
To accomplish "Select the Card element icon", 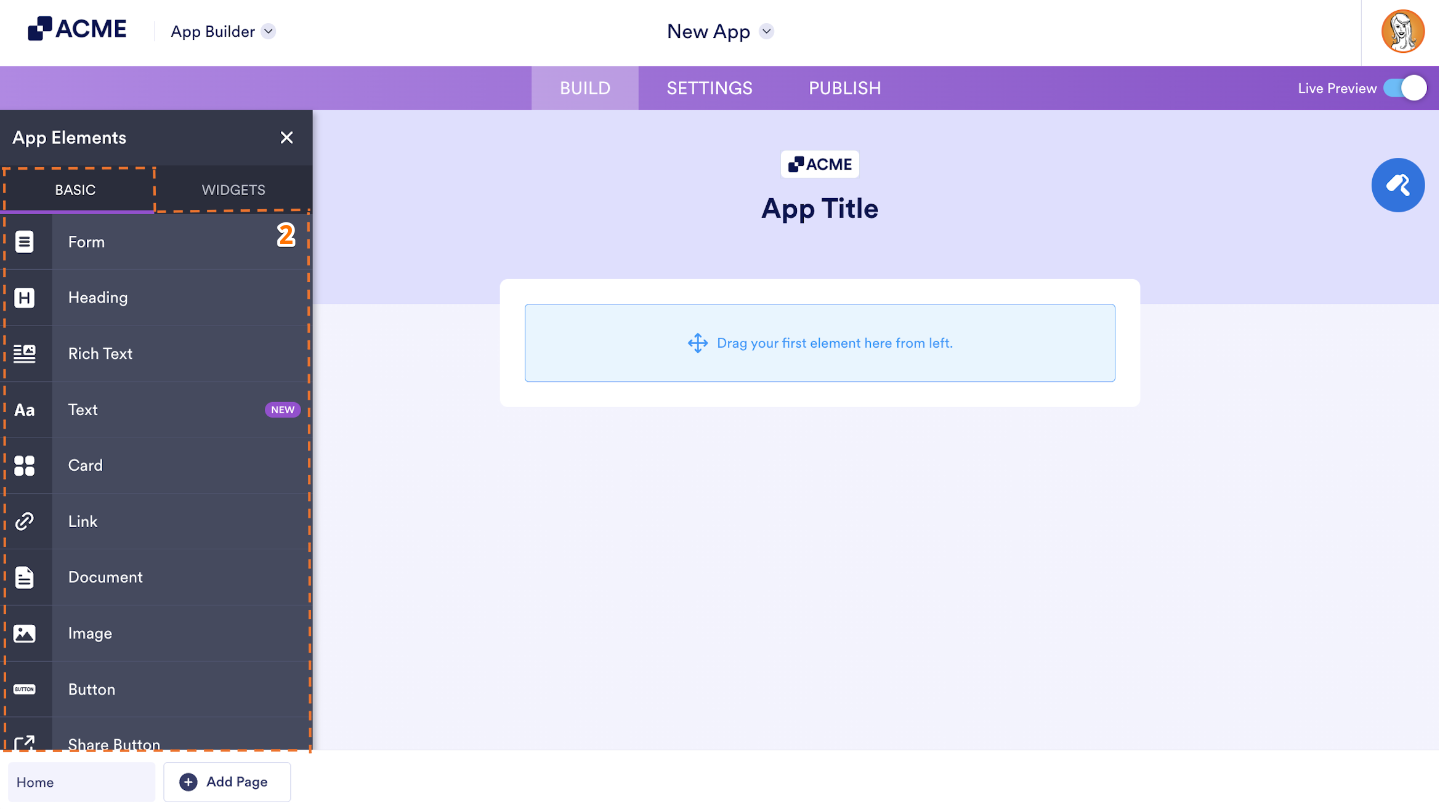I will [27, 465].
